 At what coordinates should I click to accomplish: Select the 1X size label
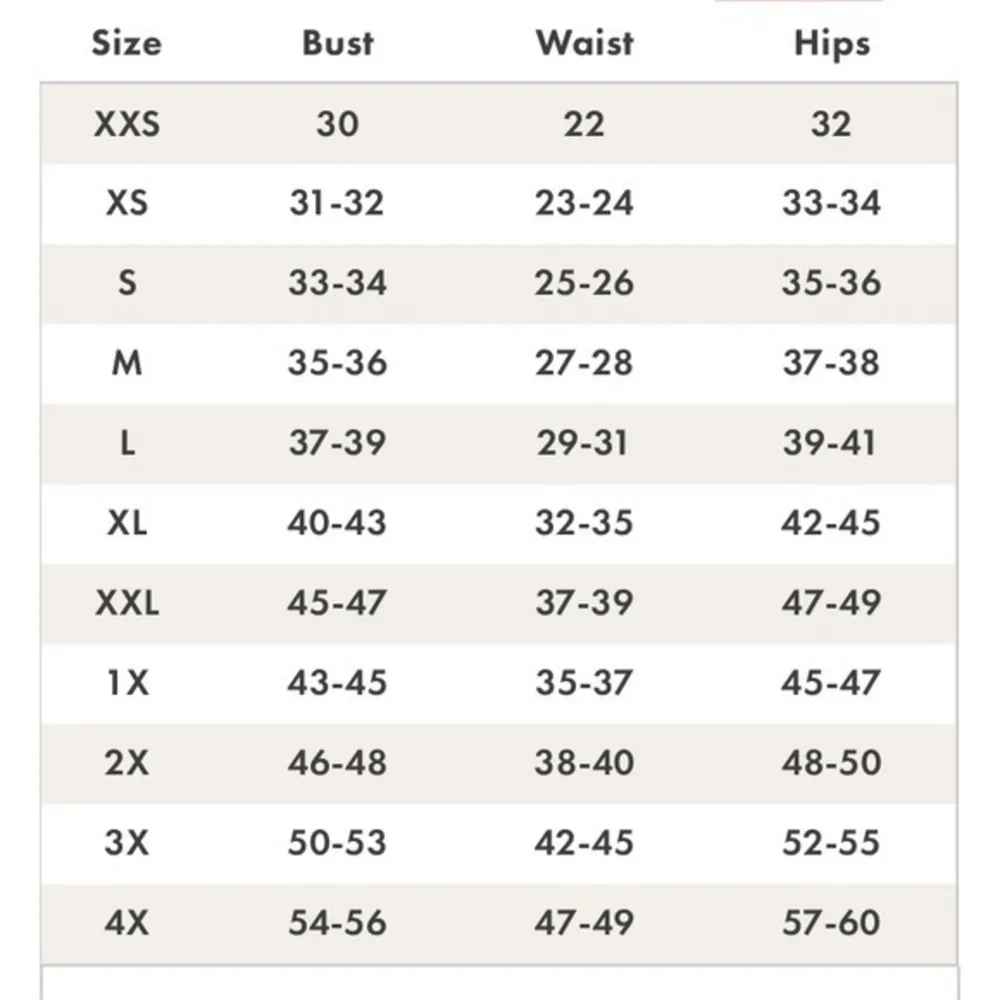[127, 683]
